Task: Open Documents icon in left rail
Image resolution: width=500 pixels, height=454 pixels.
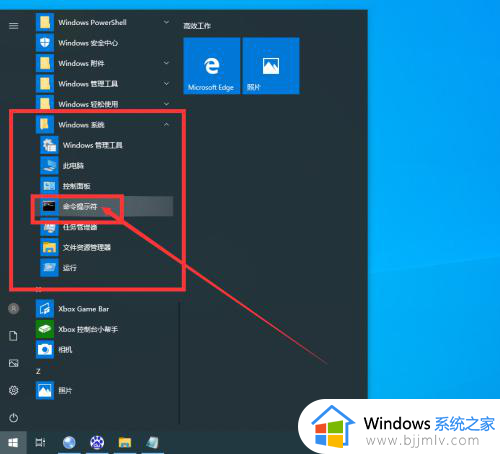Action: (x=14, y=336)
